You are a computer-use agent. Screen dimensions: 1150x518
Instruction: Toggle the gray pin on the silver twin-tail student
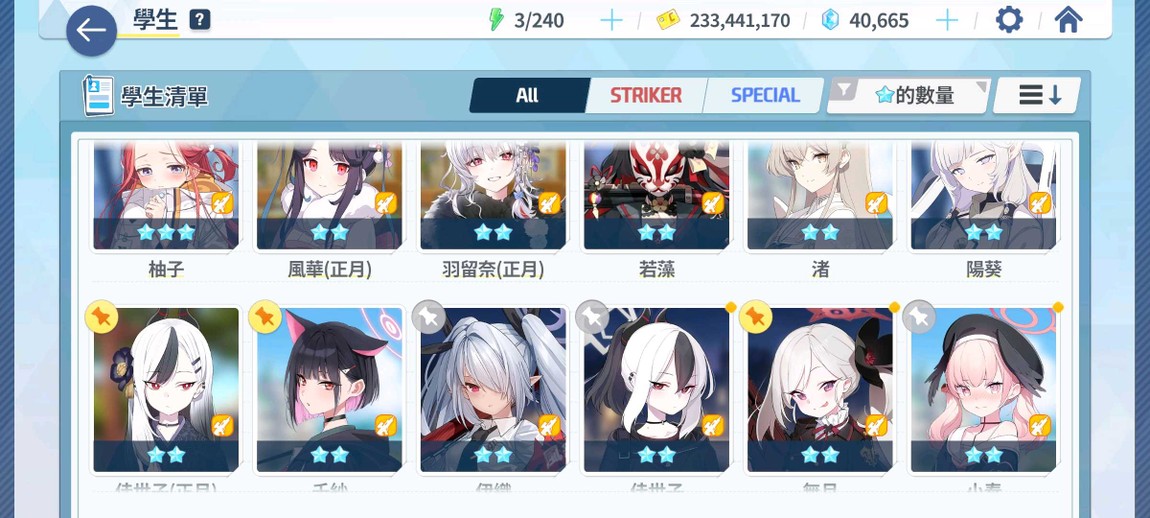coord(429,317)
